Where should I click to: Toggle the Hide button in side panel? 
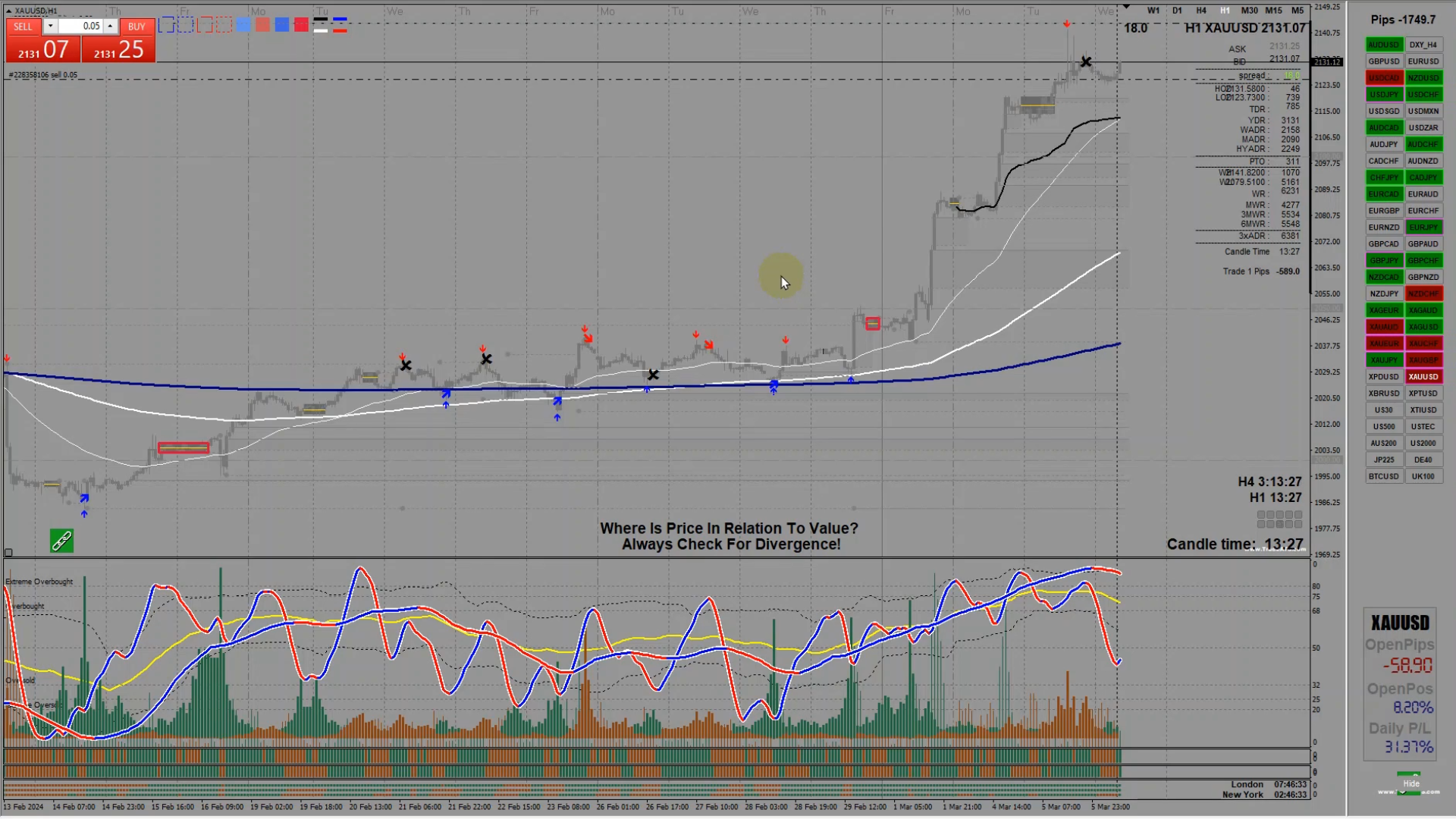click(x=1410, y=783)
